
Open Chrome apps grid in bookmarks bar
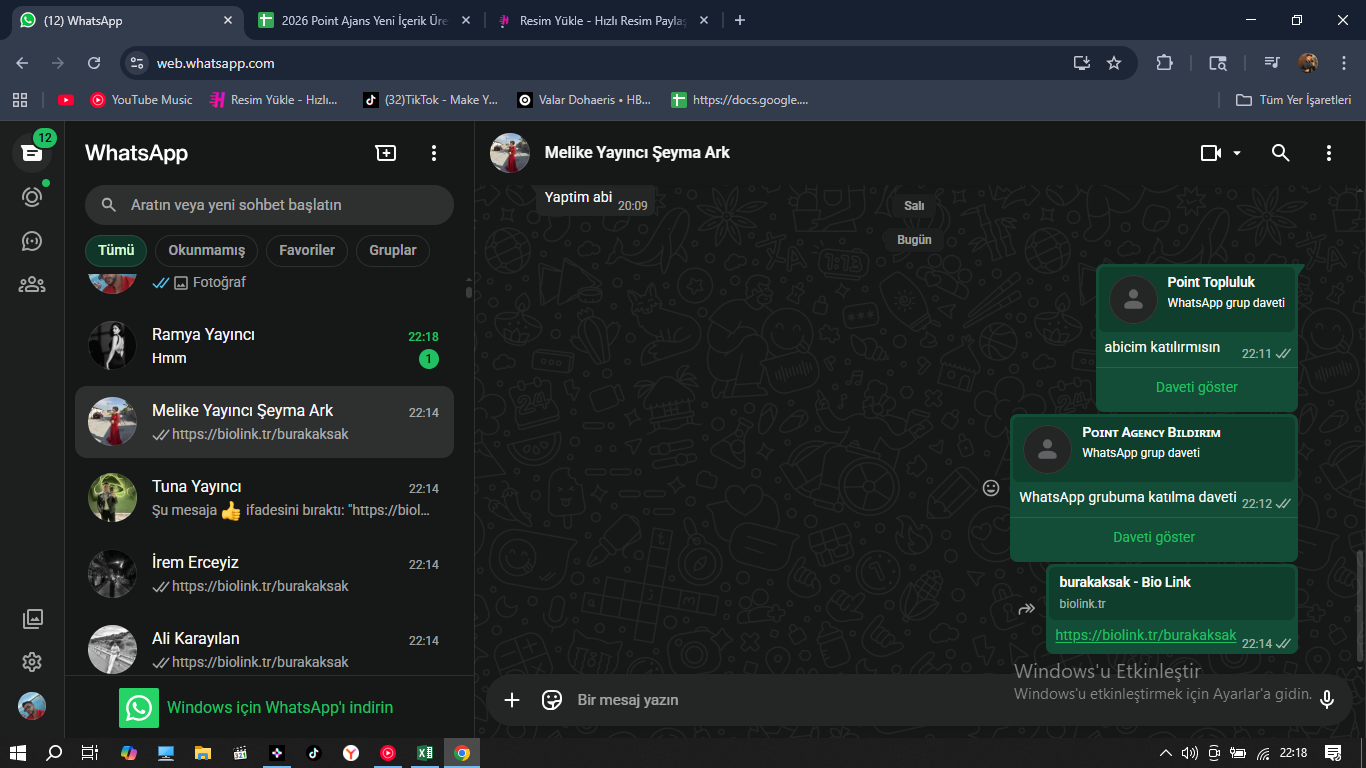click(x=20, y=100)
